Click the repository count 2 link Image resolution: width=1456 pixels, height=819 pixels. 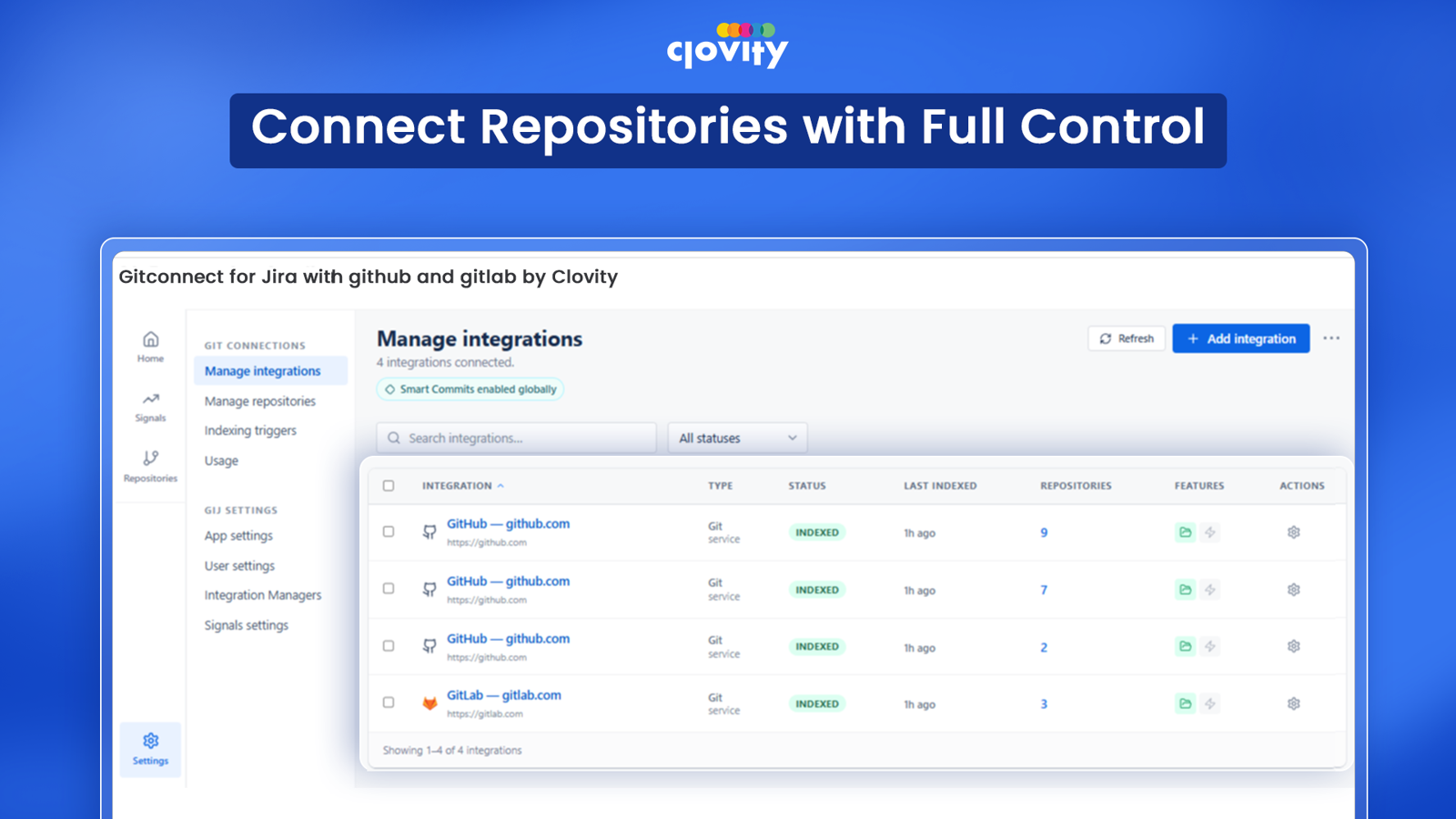click(x=1044, y=648)
